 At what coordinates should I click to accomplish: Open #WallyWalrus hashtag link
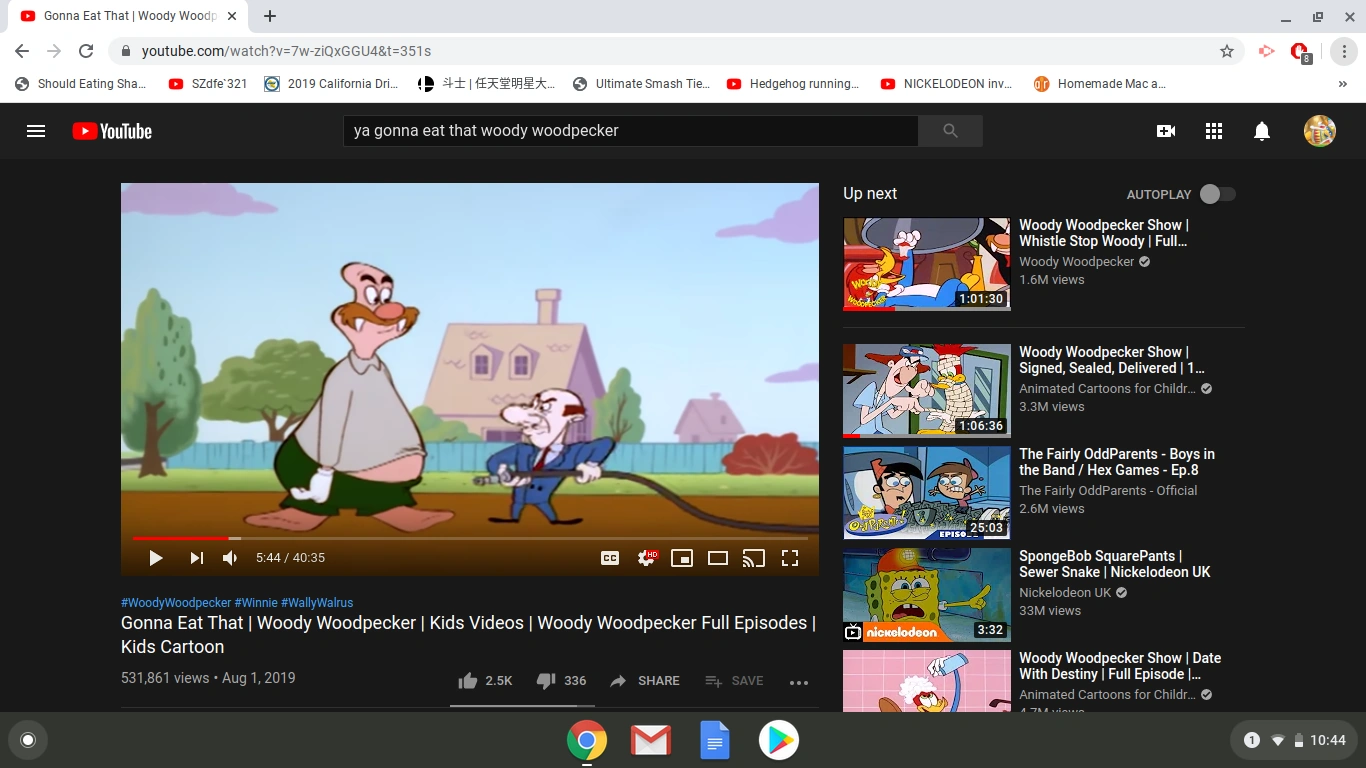[317, 603]
